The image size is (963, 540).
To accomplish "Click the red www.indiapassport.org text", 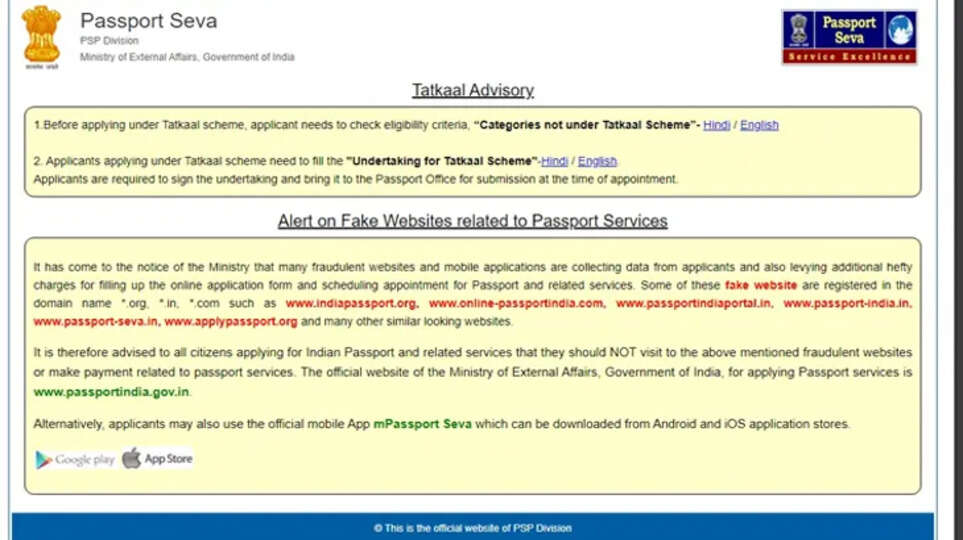I will click(351, 303).
